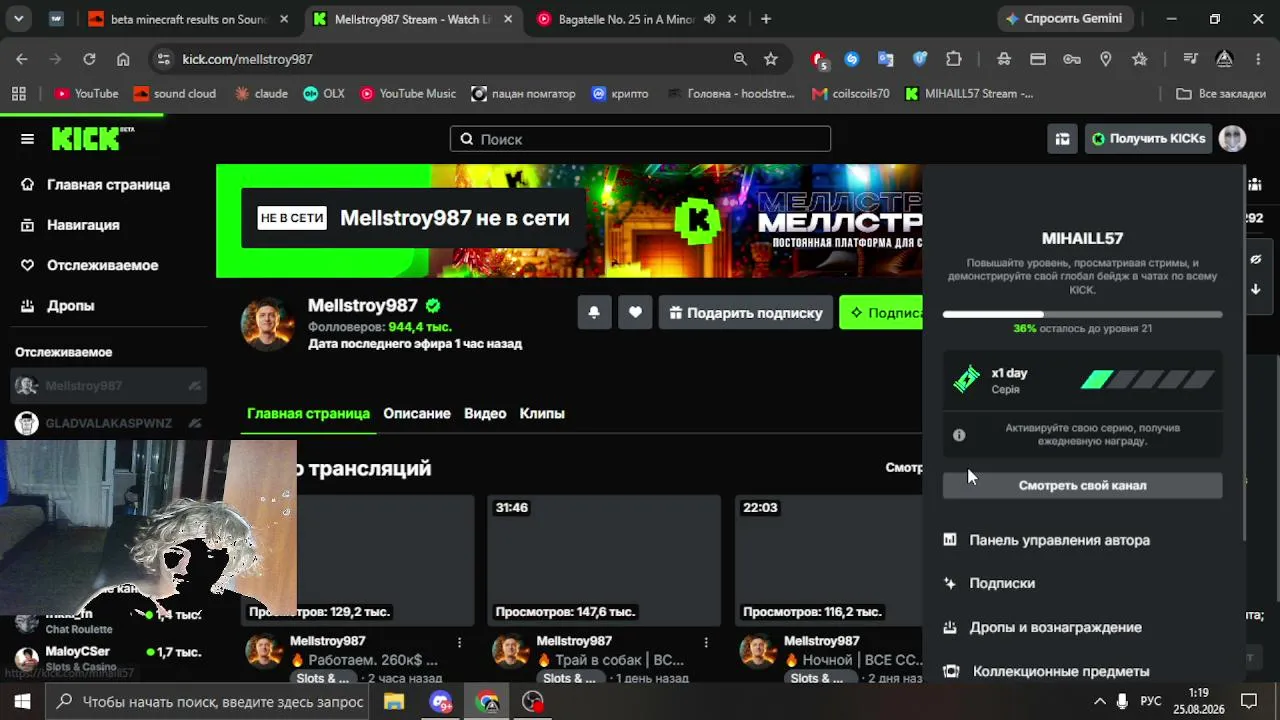Open options menu for the Трай в собак video
The width and height of the screenshot is (1280, 720).
pyautogui.click(x=706, y=642)
